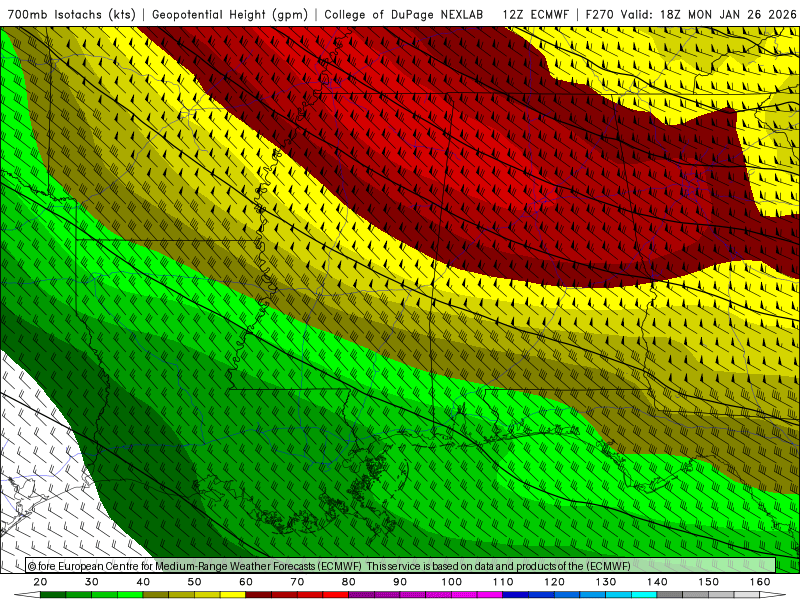This screenshot has width=800, height=600.
Task: Click the legend label "40"
Action: pos(143,582)
